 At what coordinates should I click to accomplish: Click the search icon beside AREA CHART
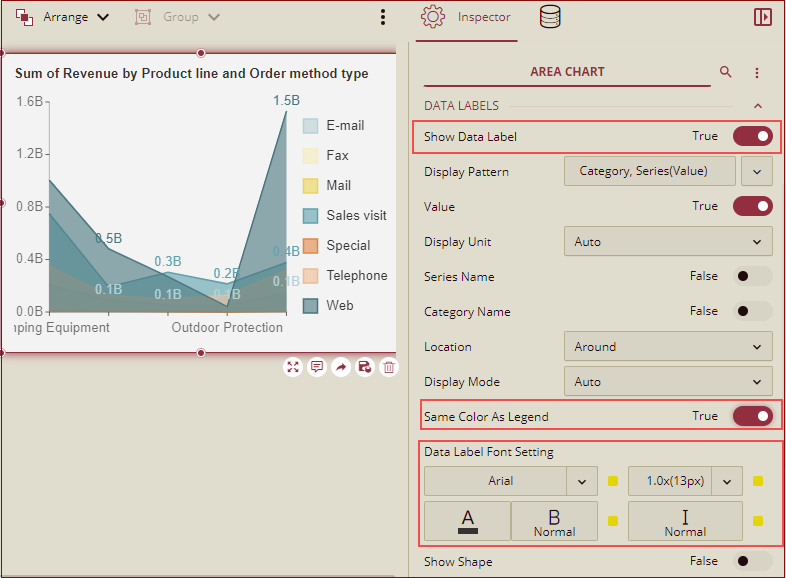[x=726, y=72]
